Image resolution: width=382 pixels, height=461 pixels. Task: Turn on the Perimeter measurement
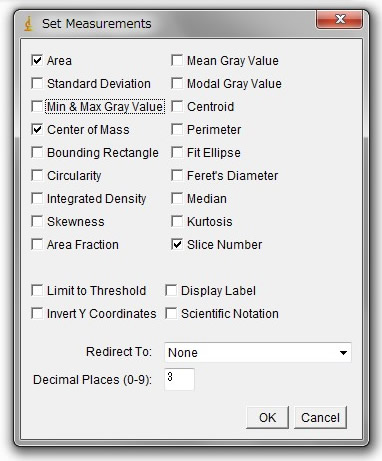click(177, 129)
